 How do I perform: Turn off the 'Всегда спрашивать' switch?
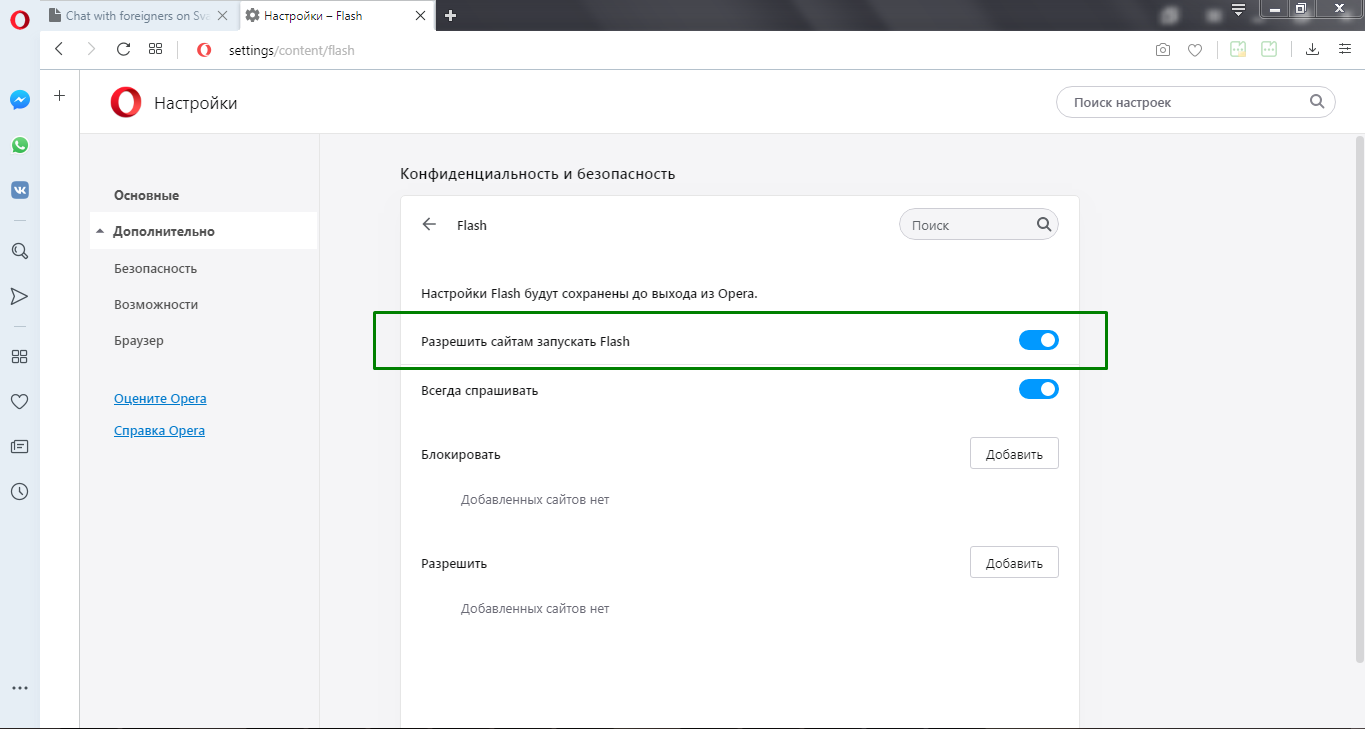point(1038,390)
